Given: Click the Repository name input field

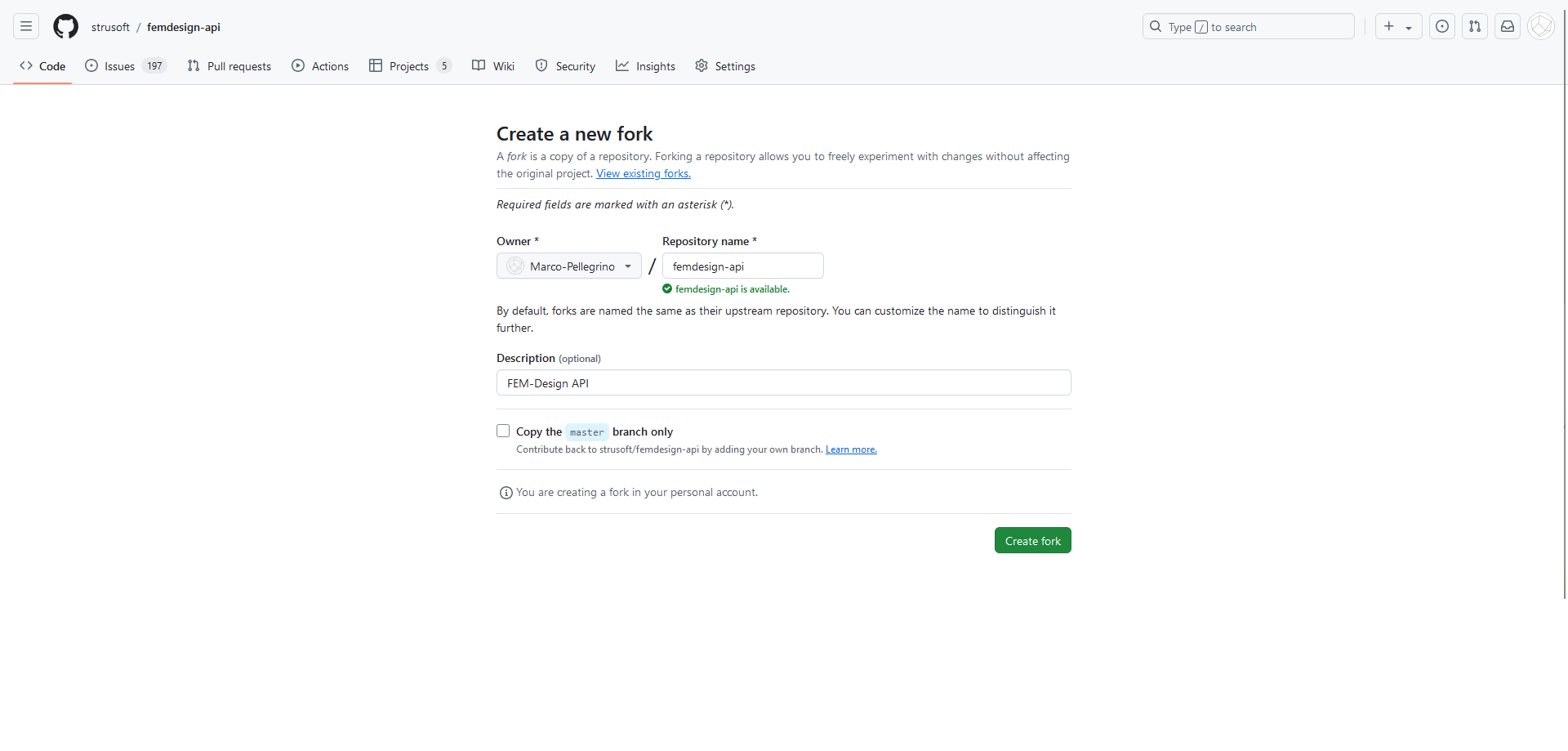Looking at the screenshot, I should (742, 266).
